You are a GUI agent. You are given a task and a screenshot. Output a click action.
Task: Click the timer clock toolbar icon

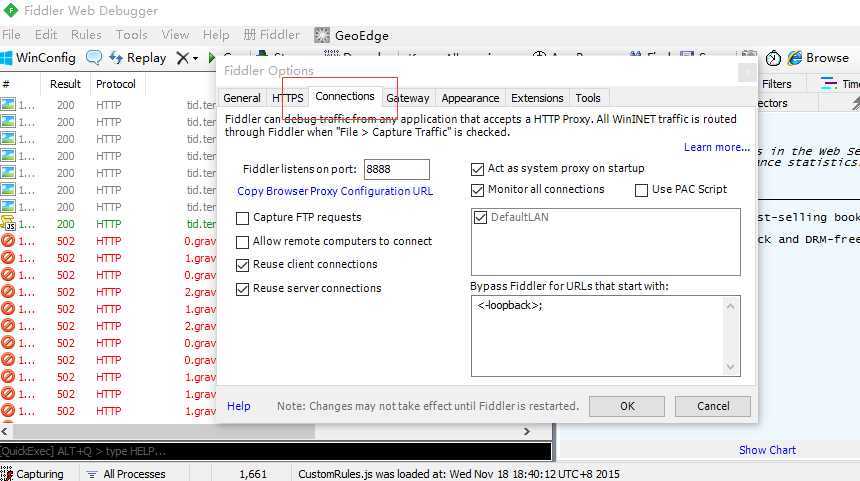[773, 58]
